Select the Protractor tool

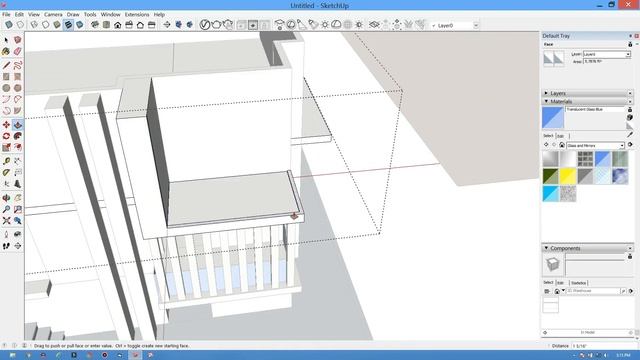click(x=6, y=172)
